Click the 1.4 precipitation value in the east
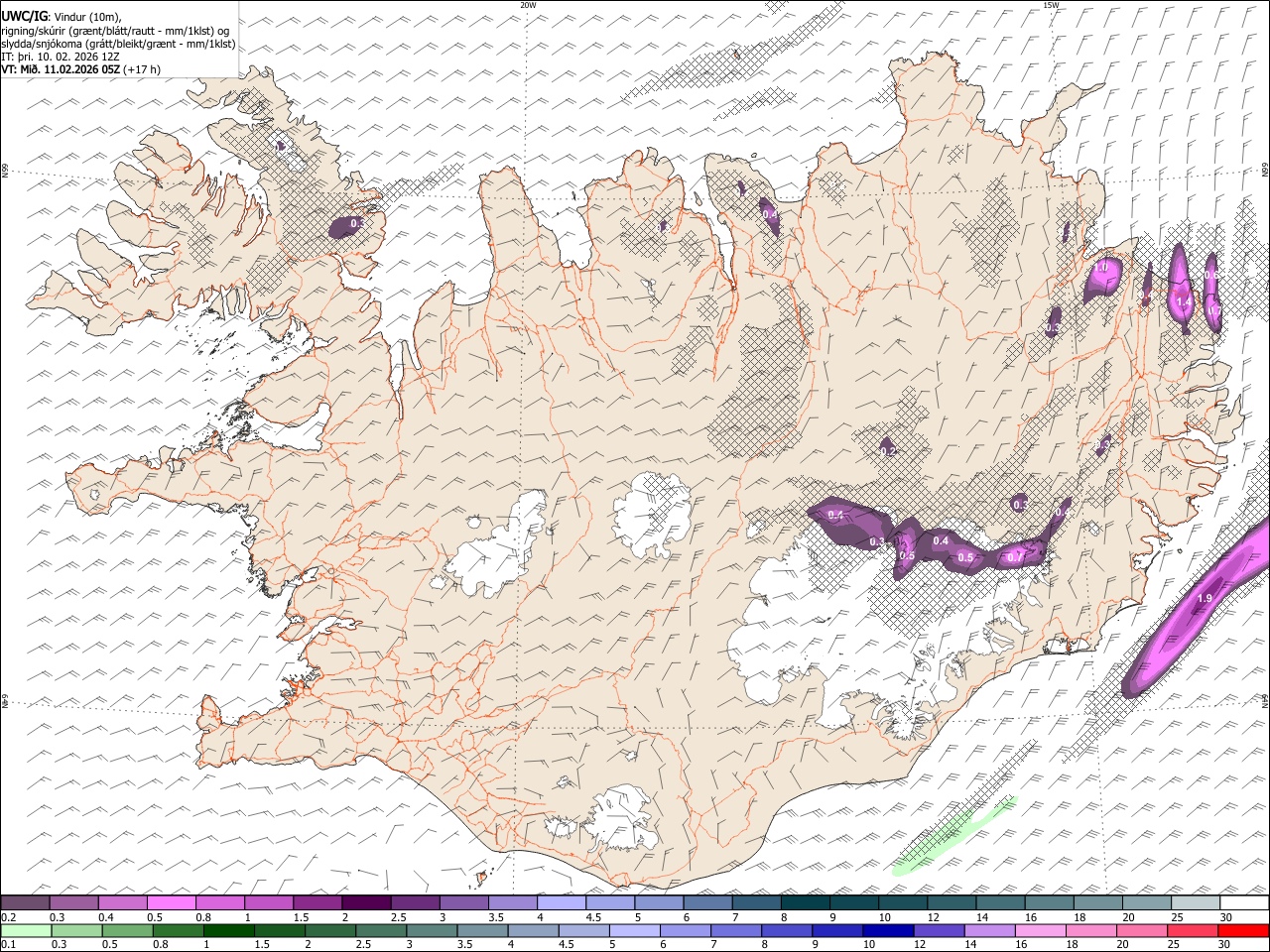1270x952 pixels. click(1183, 300)
